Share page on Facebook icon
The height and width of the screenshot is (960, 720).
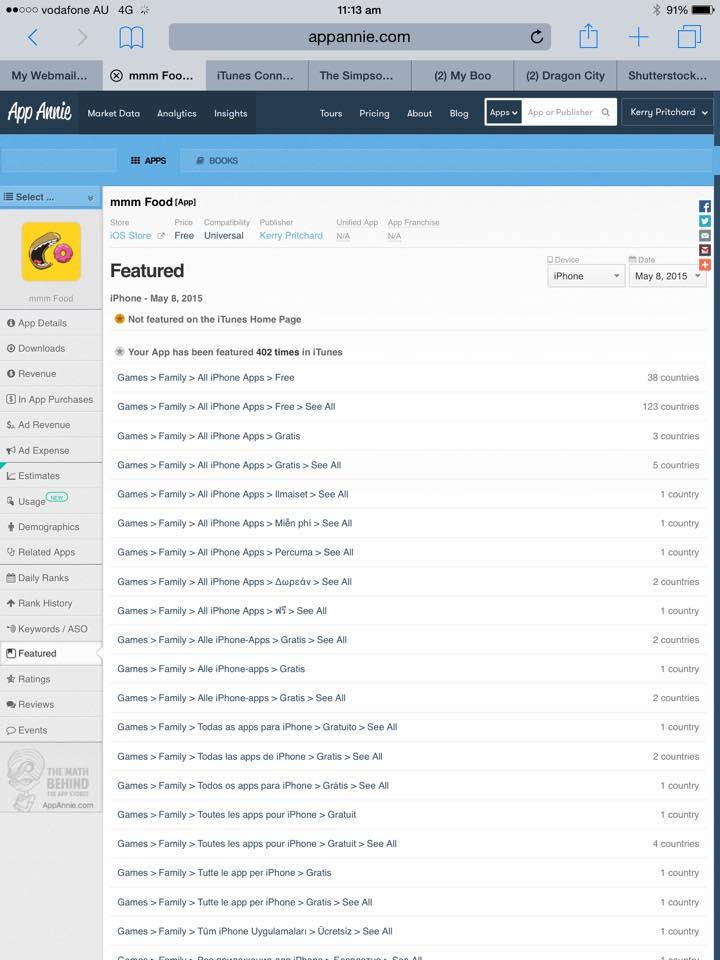705,206
